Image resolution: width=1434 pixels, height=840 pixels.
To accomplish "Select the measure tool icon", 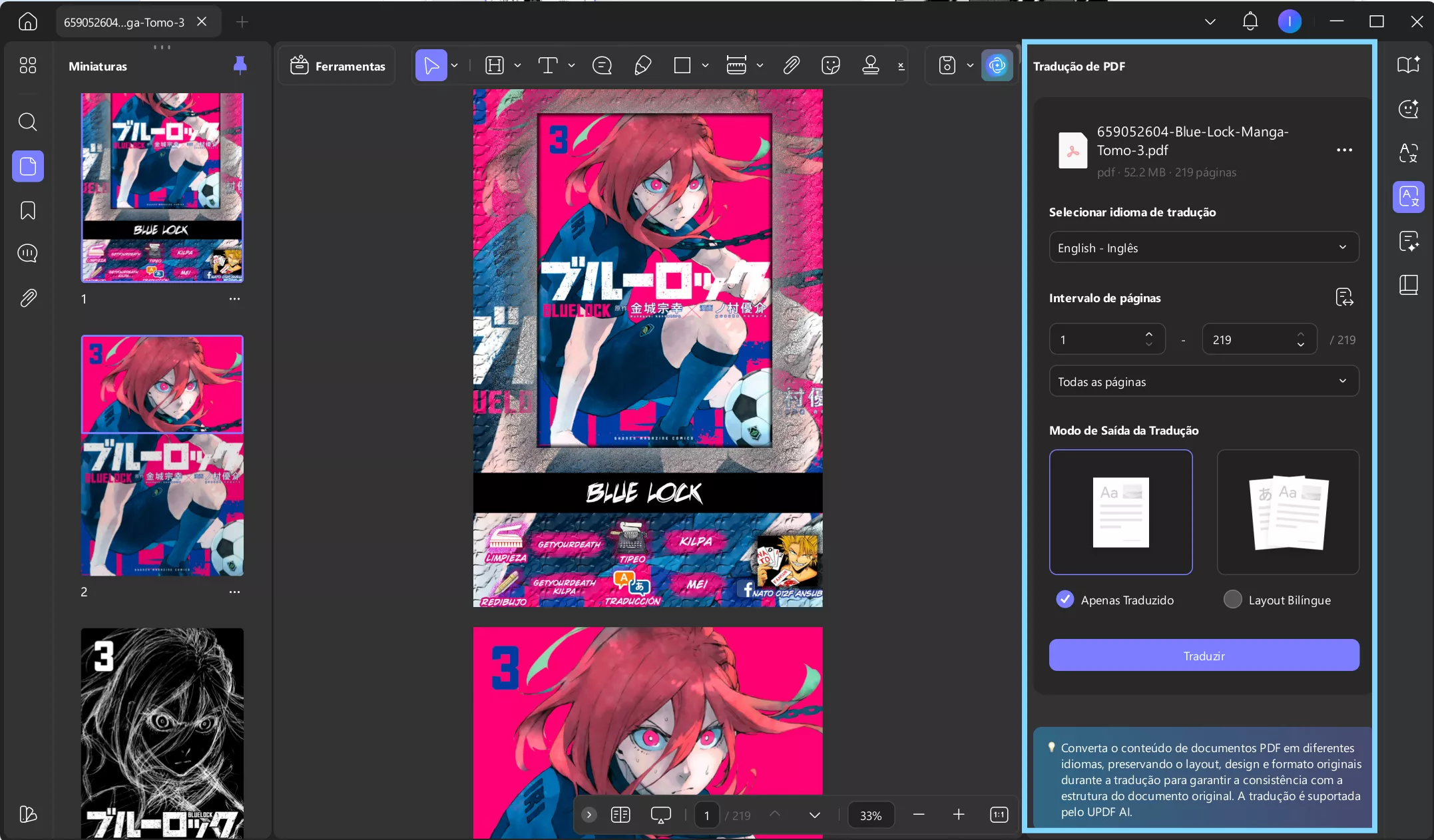I will (736, 65).
